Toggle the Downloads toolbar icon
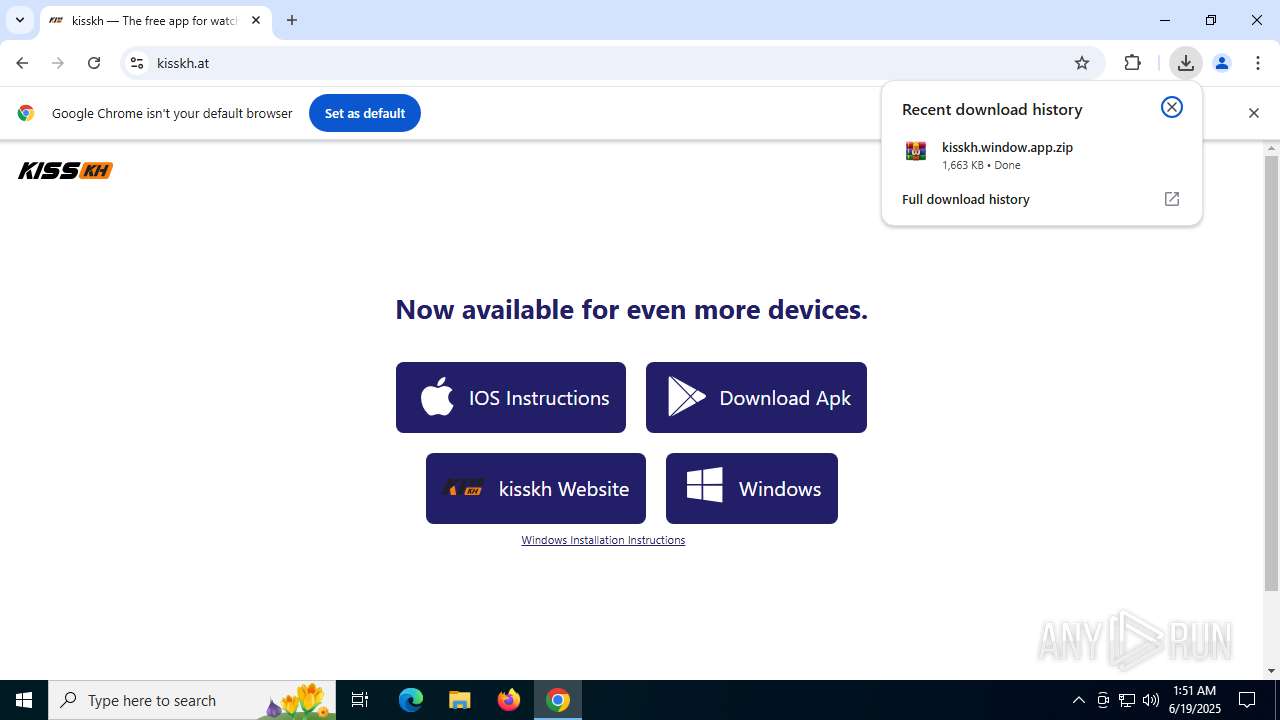The image size is (1280, 720). [1186, 63]
